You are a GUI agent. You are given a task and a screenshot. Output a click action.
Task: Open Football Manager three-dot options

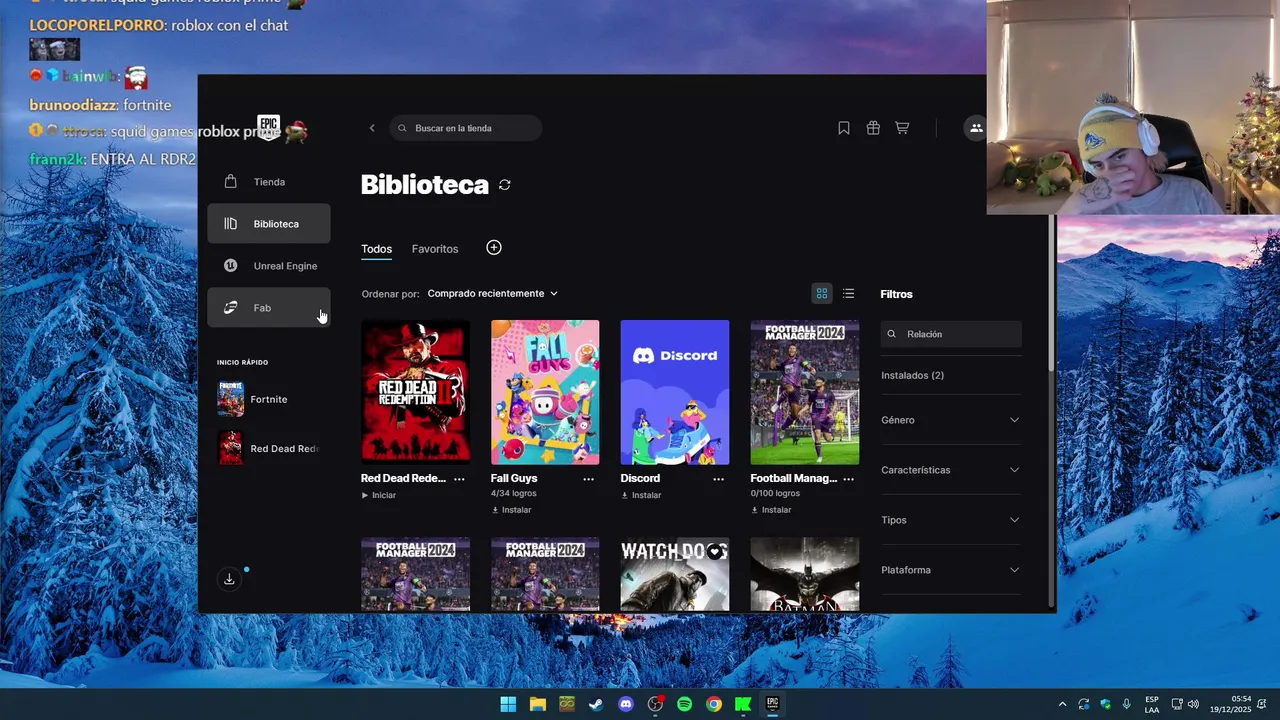click(848, 479)
